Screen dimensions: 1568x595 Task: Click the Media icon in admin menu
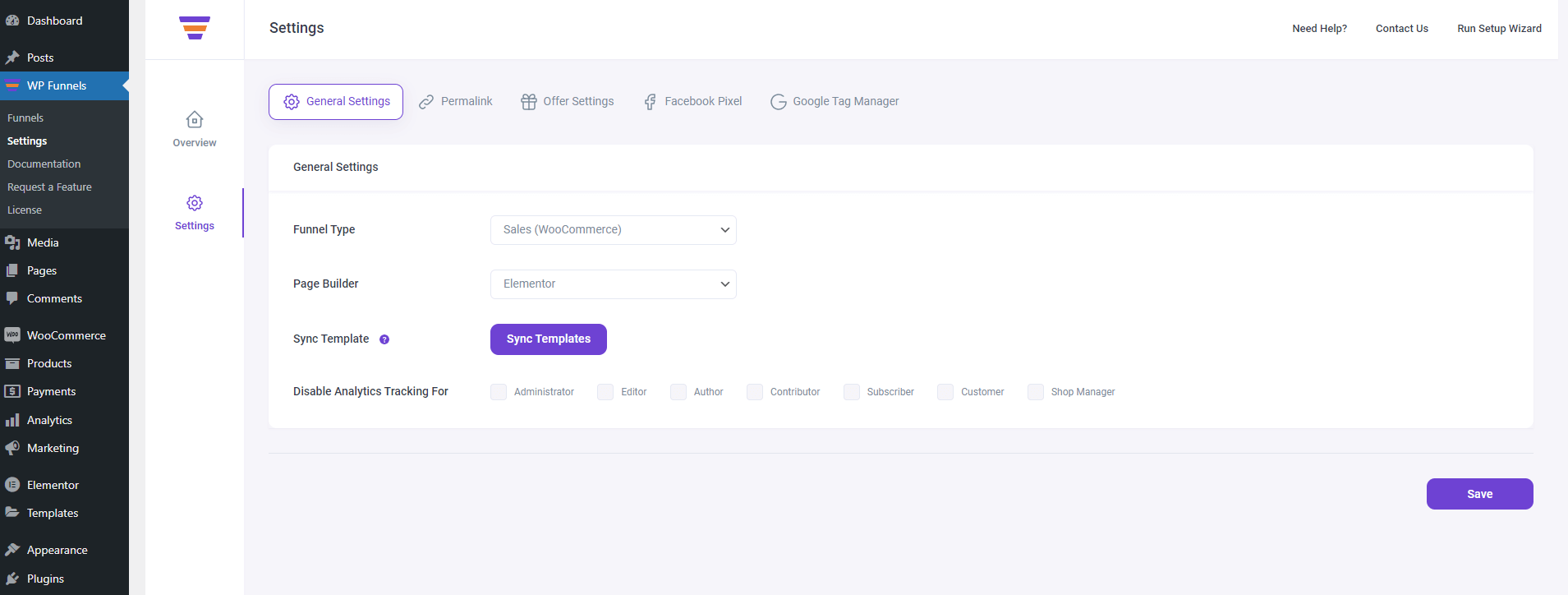[12, 242]
